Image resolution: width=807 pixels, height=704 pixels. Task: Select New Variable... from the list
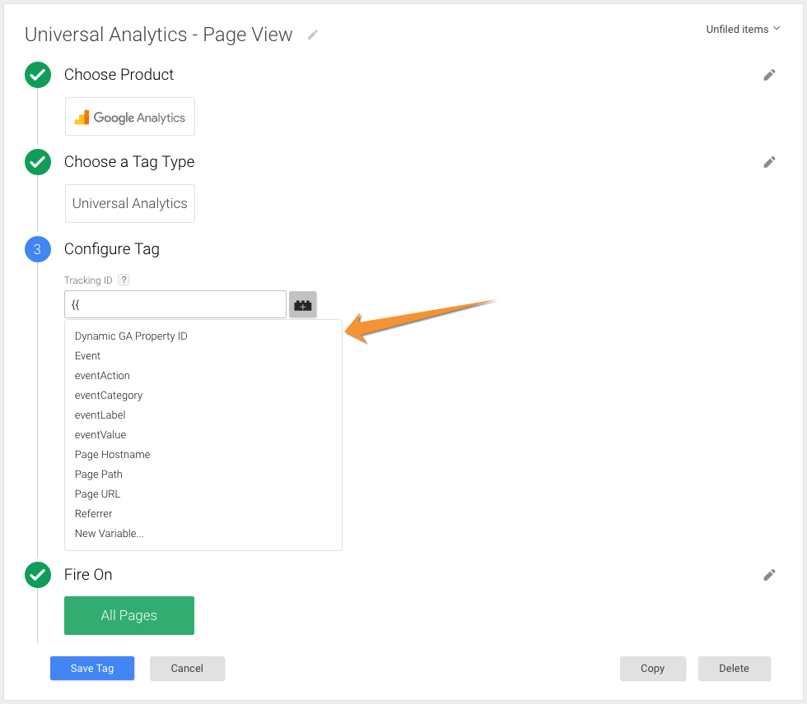(x=109, y=533)
